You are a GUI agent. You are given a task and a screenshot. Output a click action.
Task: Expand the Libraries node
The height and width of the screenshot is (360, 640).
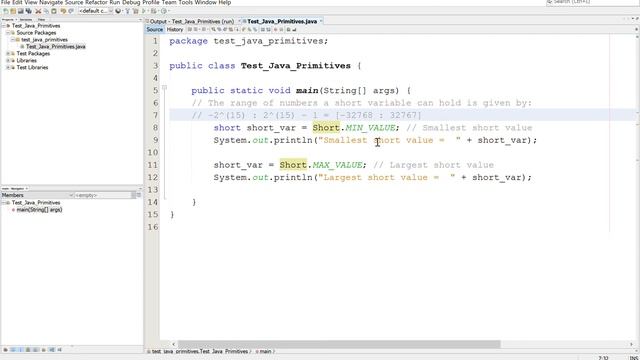tap(8, 60)
